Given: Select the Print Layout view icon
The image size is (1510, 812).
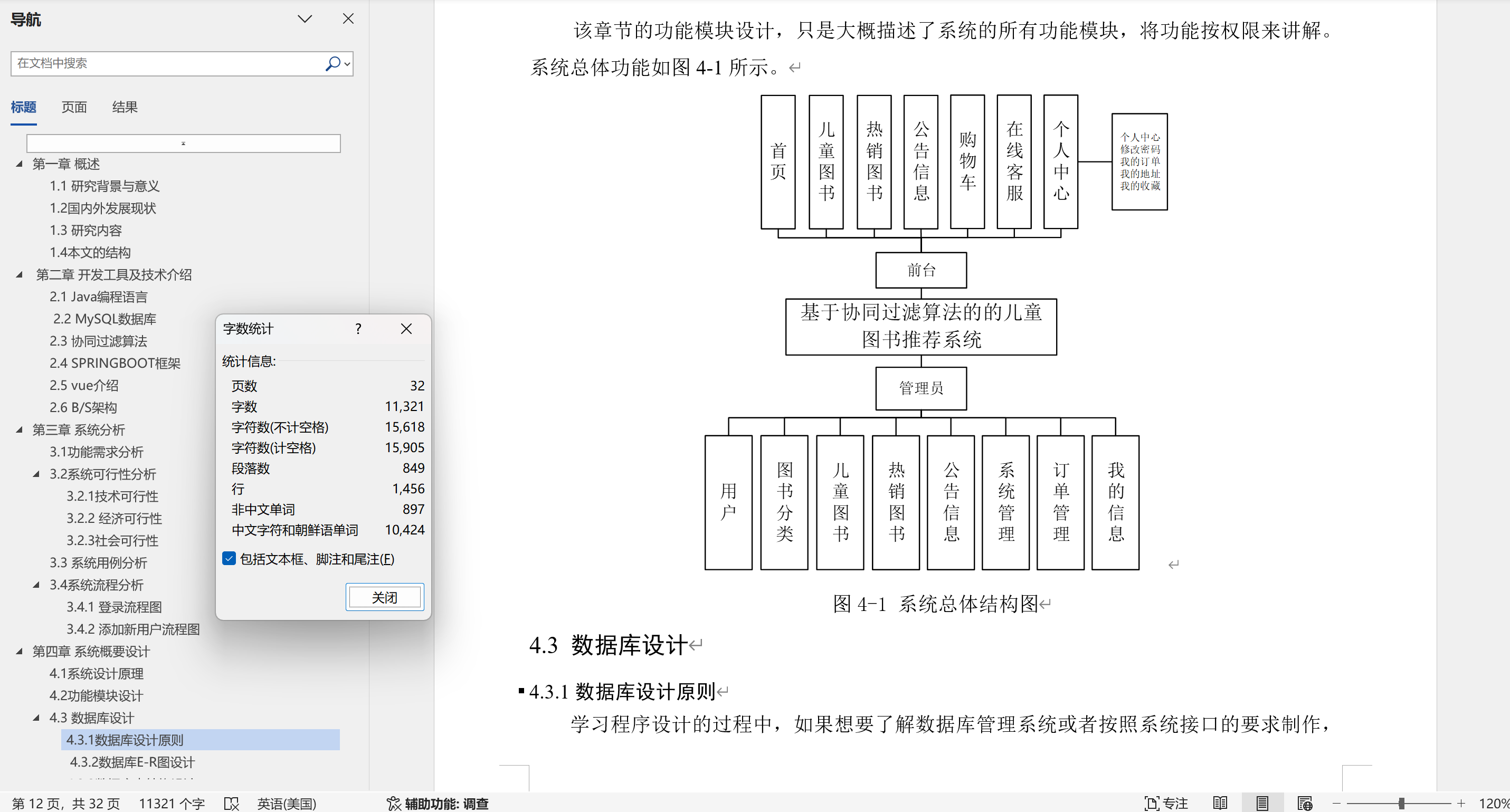Looking at the screenshot, I should point(1262,803).
